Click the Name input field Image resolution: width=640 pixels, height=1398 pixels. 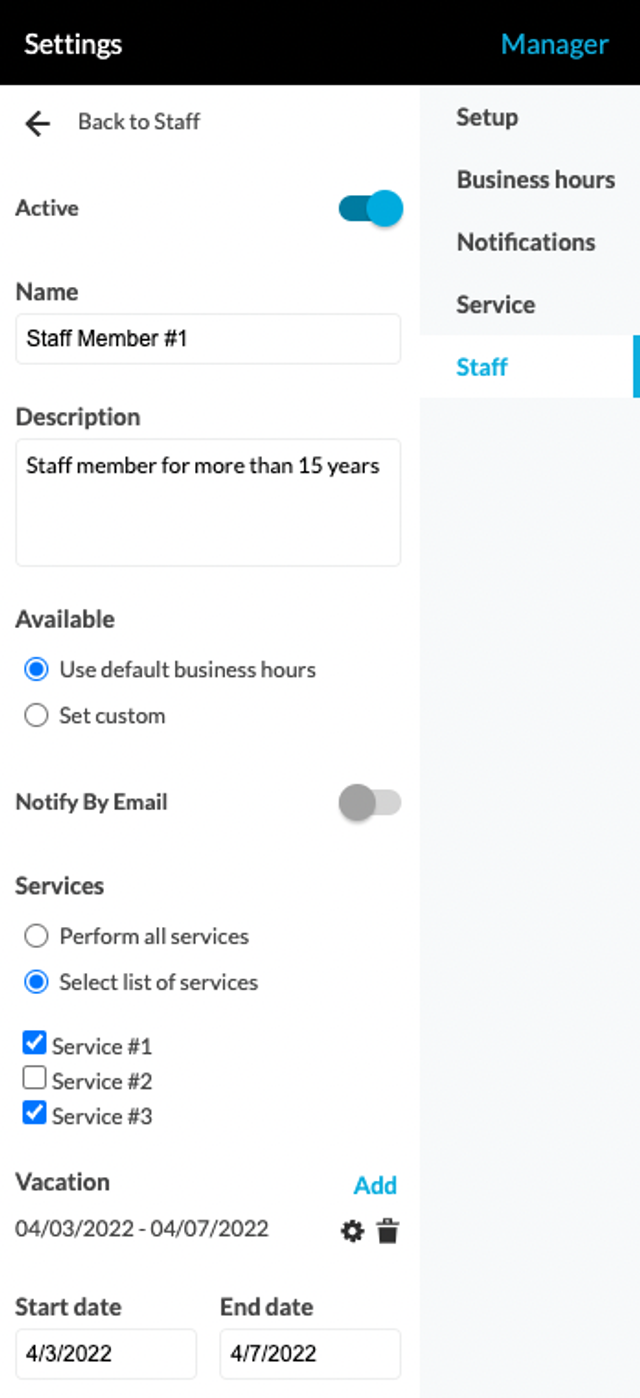point(208,339)
